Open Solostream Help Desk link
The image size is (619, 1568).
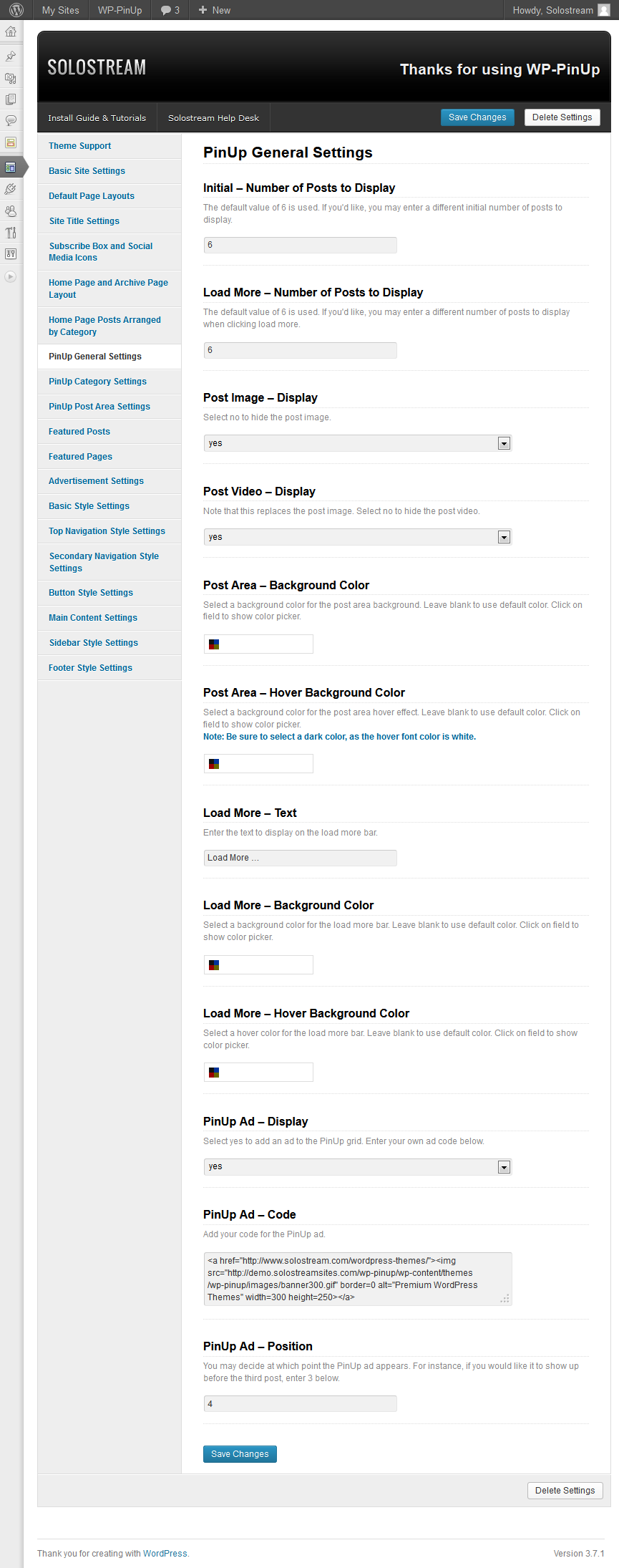click(214, 118)
